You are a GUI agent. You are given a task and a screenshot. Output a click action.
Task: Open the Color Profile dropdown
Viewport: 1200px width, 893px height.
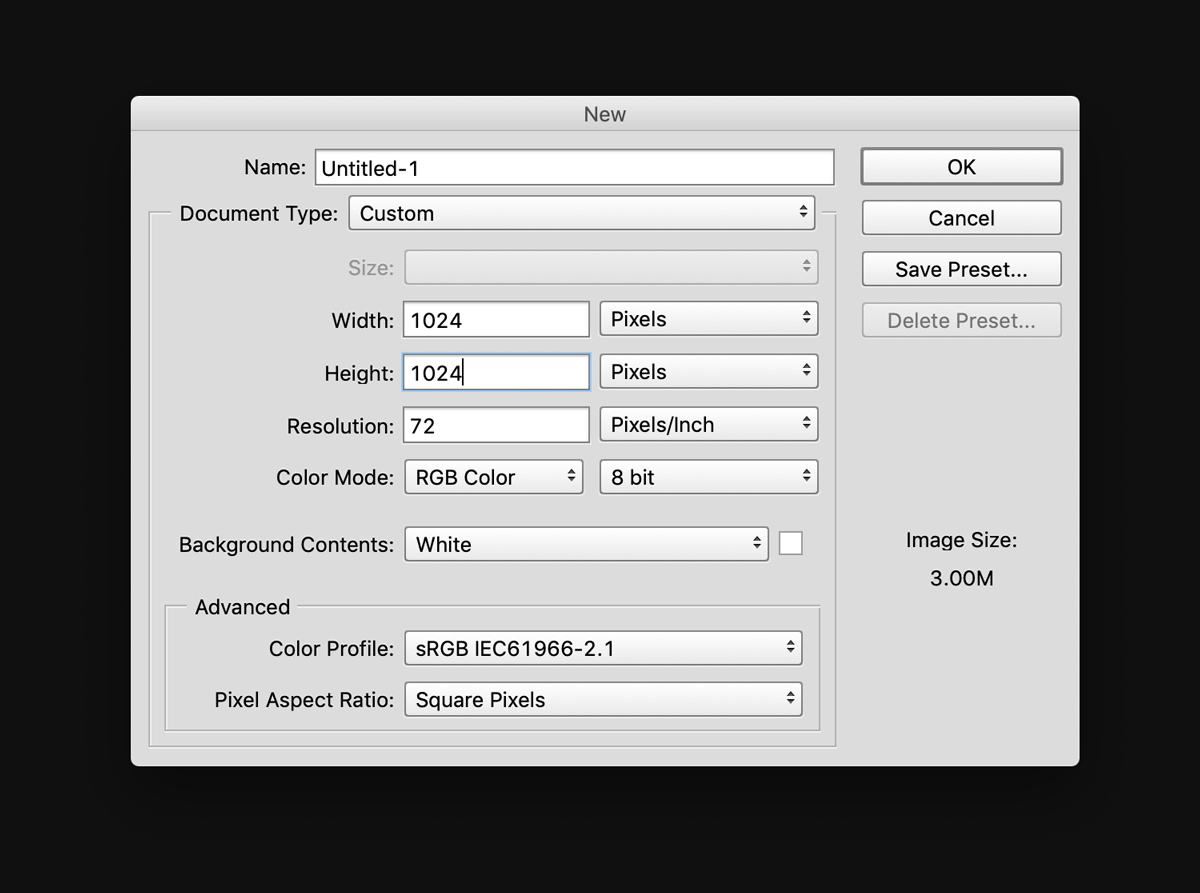(603, 648)
